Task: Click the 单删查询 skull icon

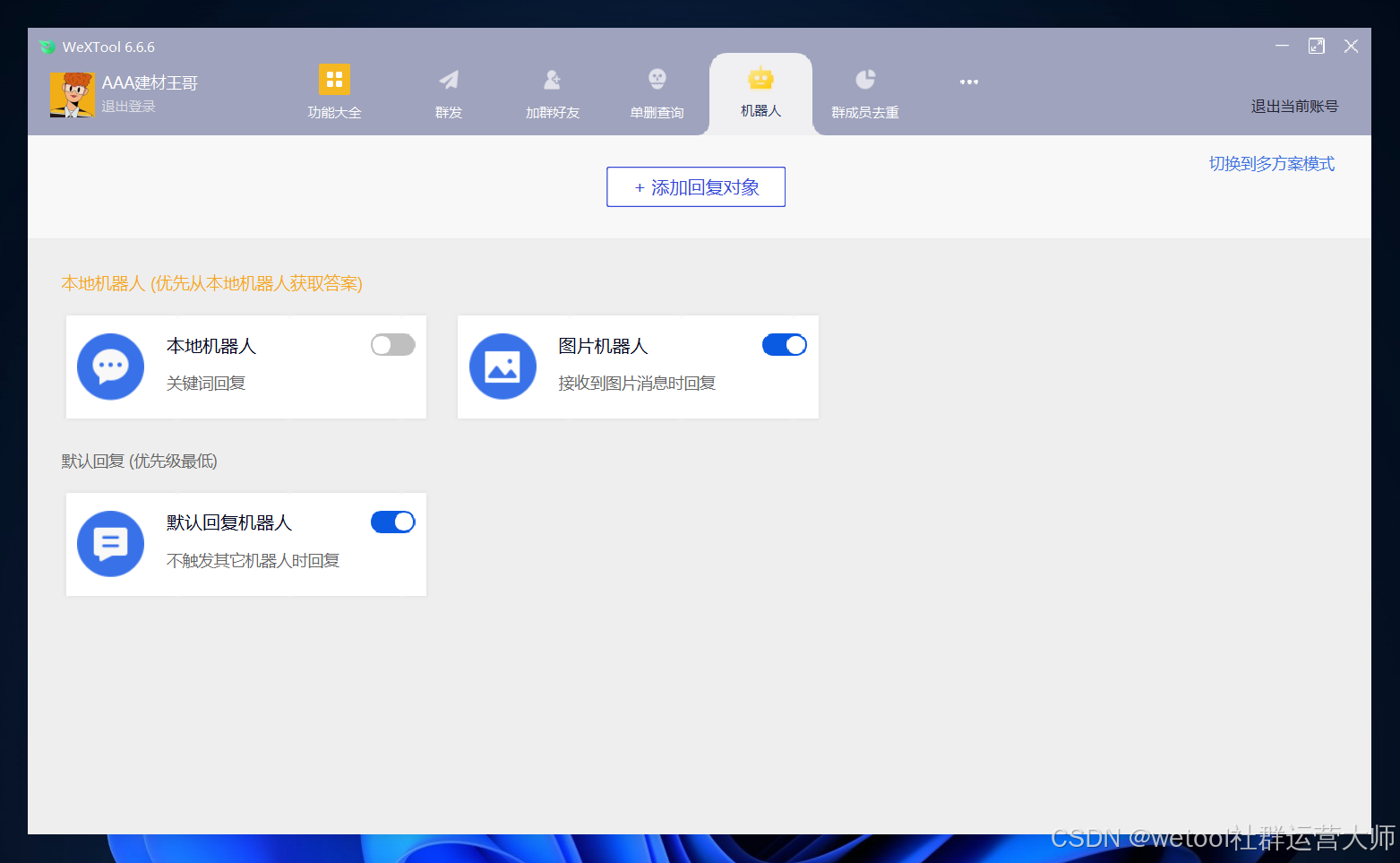Action: (657, 80)
